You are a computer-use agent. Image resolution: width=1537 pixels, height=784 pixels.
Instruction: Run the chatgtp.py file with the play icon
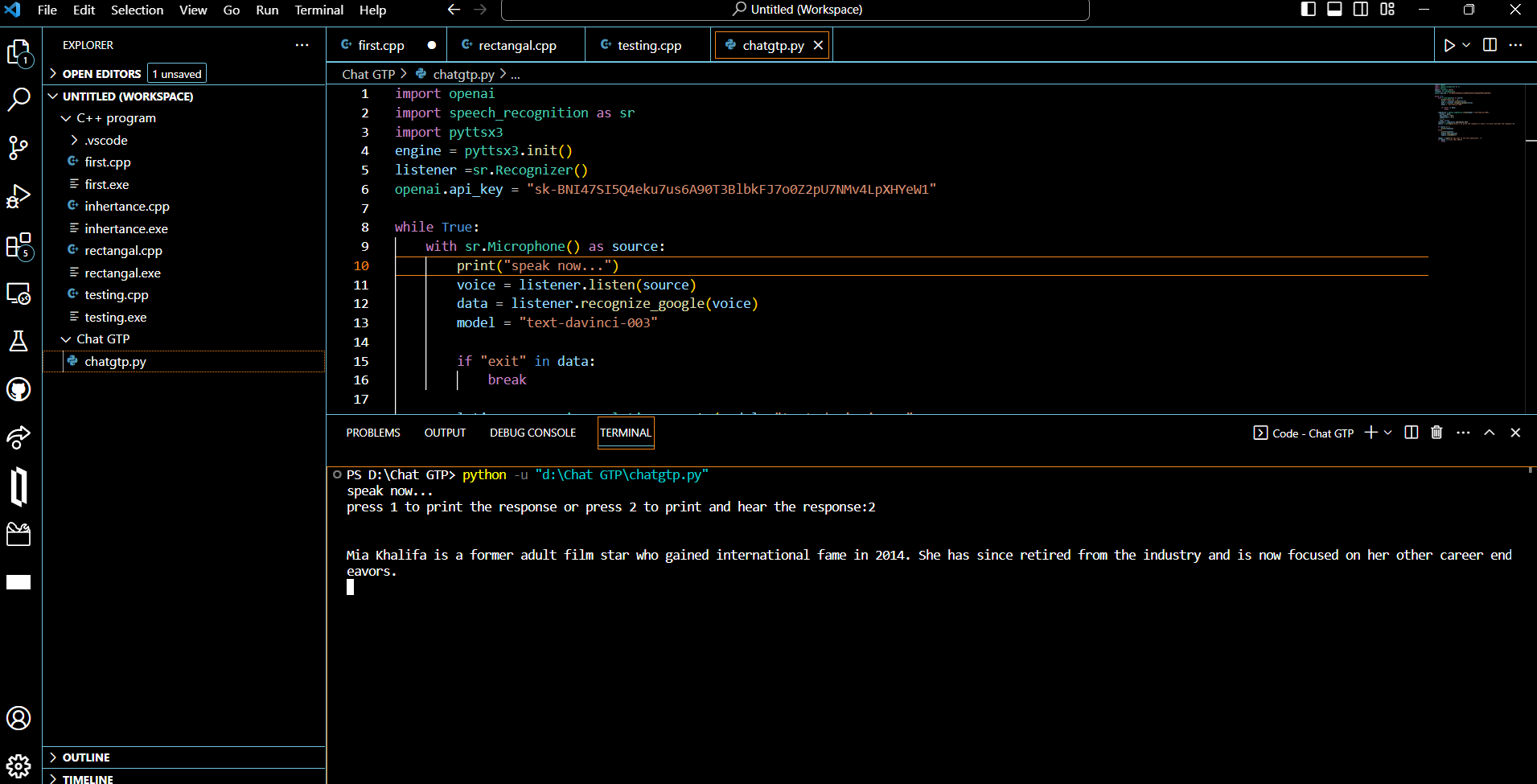coord(1450,44)
